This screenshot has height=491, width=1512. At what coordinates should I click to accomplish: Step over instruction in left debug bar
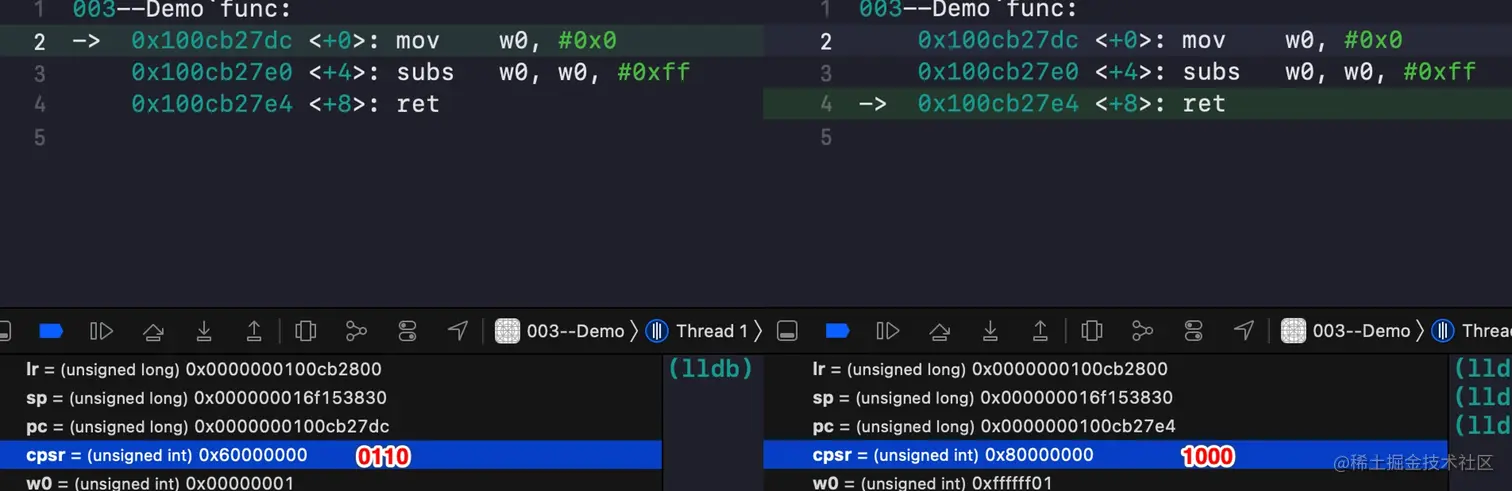153,330
